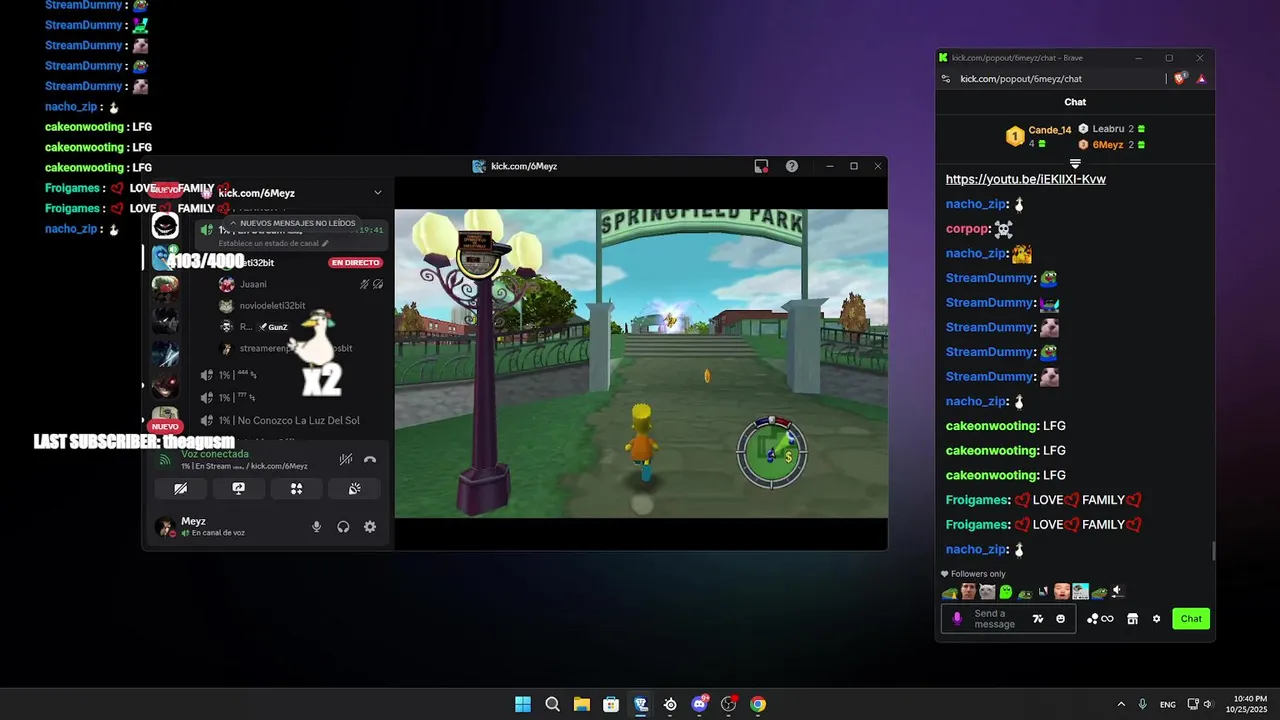The height and width of the screenshot is (720, 1280).
Task: Collapse gift leaderboard arrow in Kick chat
Action: tap(1075, 163)
